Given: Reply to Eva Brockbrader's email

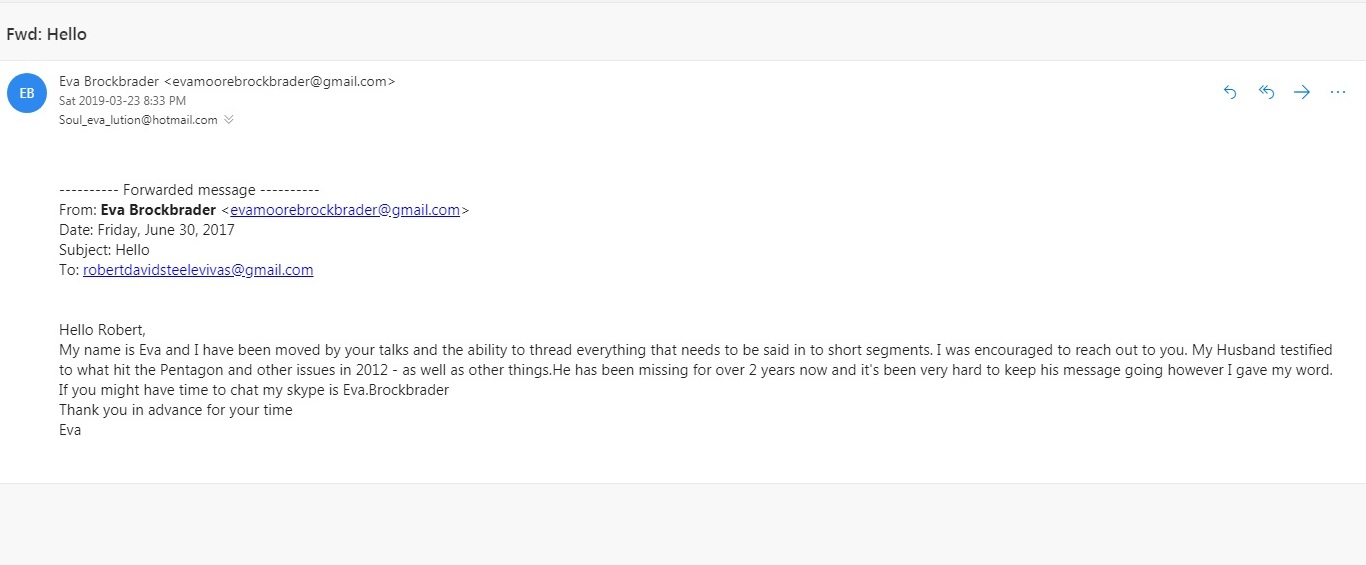Looking at the screenshot, I should point(1230,92).
